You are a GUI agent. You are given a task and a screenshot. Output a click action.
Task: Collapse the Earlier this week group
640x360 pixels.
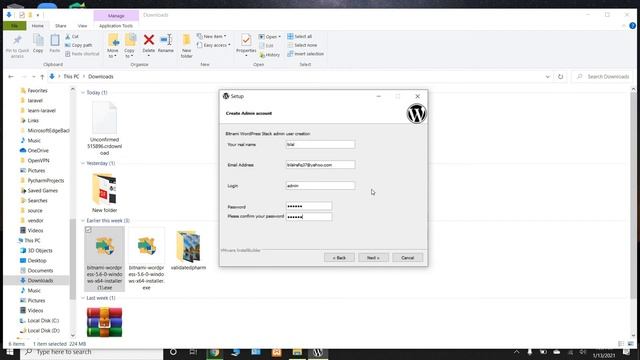click(x=83, y=220)
